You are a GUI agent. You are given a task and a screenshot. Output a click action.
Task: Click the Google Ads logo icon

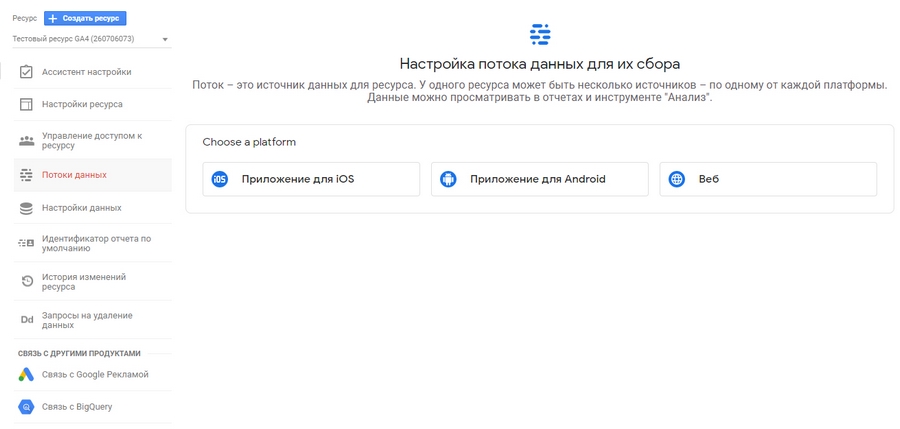click(x=26, y=374)
